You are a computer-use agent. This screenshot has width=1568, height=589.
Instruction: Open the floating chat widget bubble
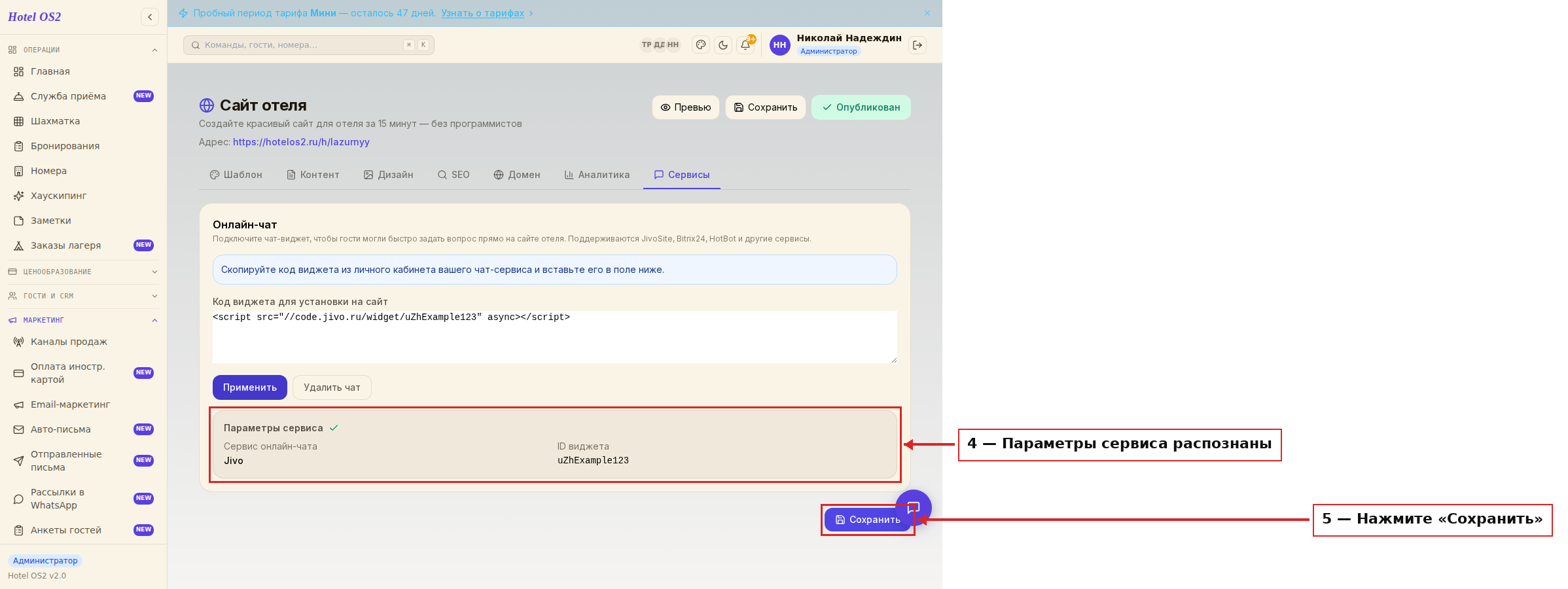[914, 506]
